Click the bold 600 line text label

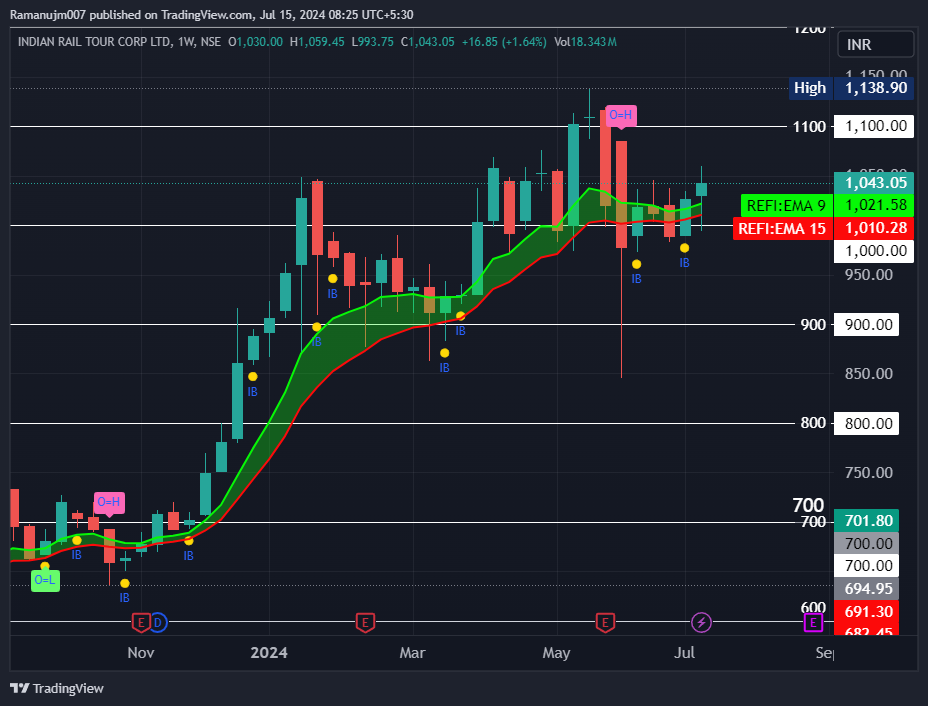pos(813,608)
